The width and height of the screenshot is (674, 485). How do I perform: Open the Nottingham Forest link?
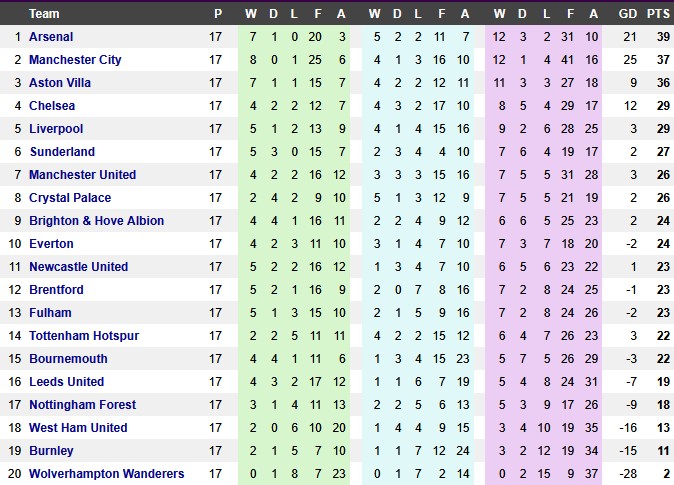[x=80, y=405]
